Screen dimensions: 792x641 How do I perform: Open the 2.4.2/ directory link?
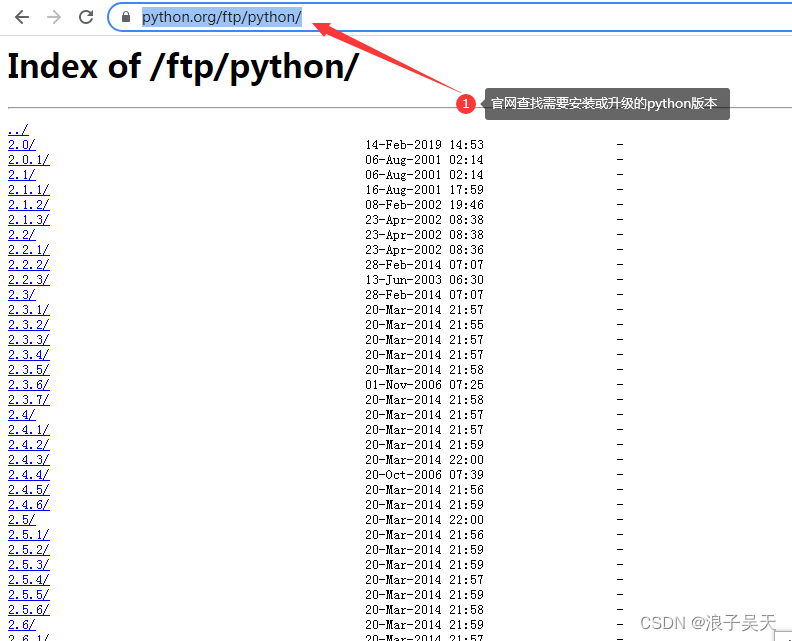29,445
